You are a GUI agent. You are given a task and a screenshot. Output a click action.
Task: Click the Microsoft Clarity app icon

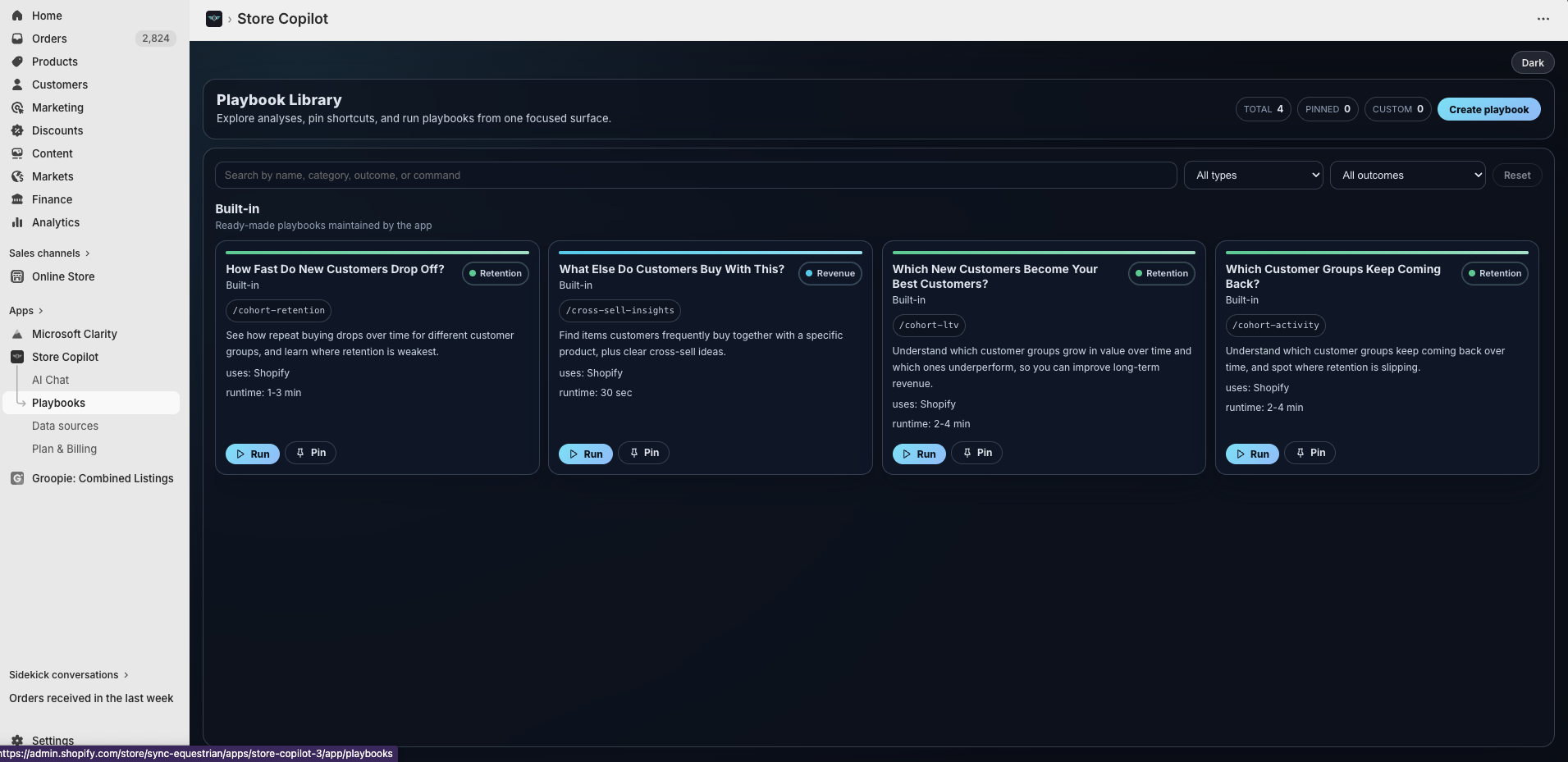tap(17, 334)
